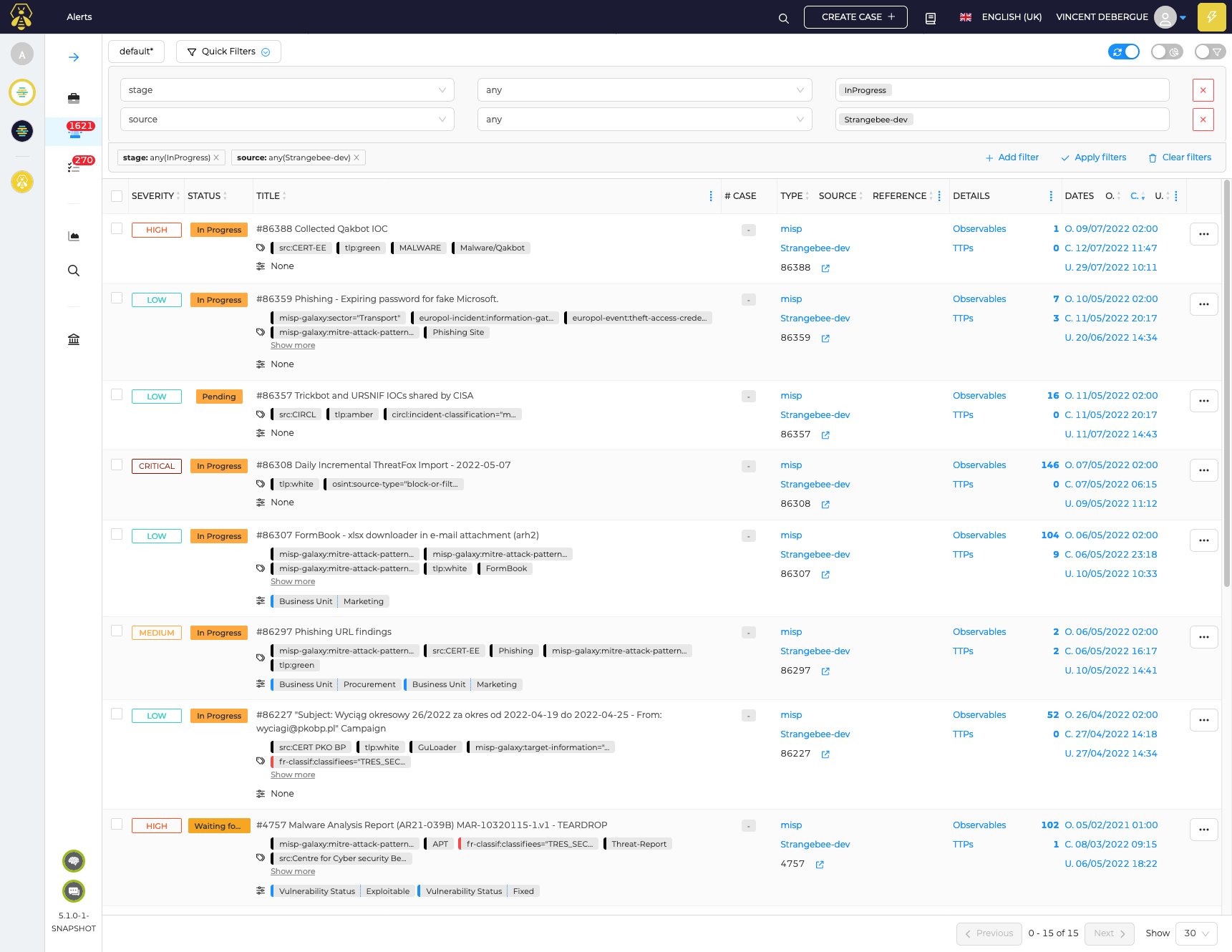Image resolution: width=1232 pixels, height=952 pixels.
Task: Open the dashboards chart icon
Action: (x=74, y=236)
